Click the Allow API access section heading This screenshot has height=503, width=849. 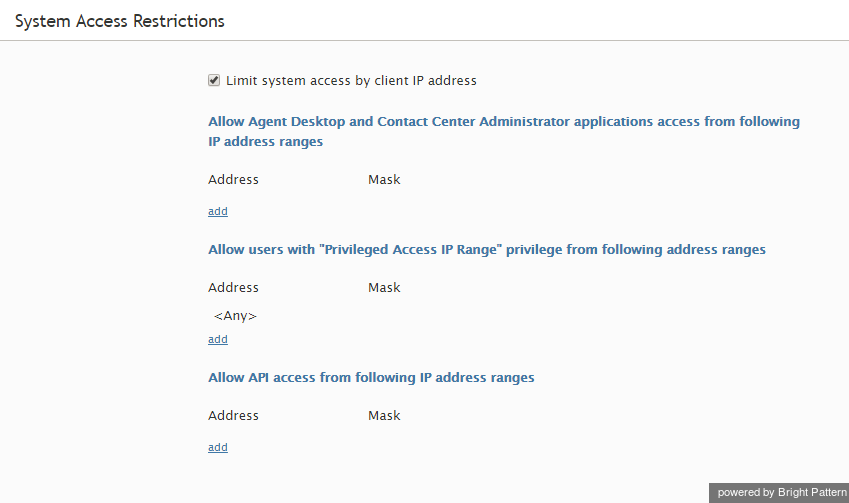(371, 377)
